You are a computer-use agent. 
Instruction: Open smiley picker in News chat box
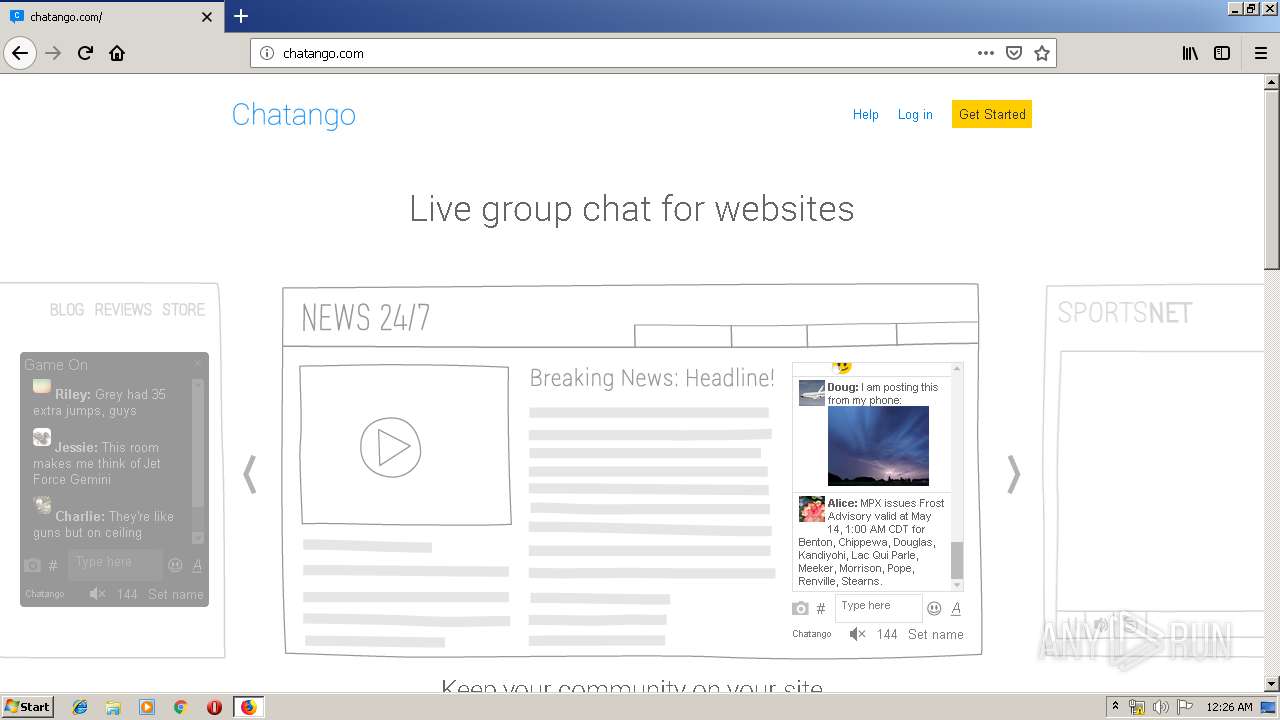click(x=934, y=608)
